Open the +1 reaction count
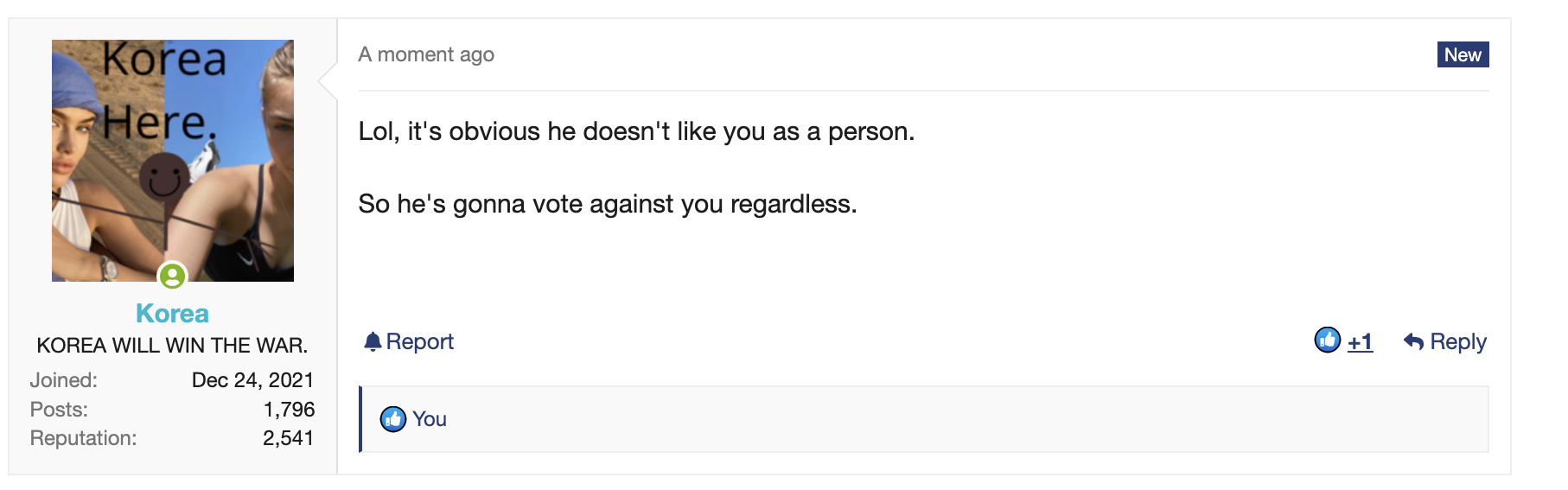The height and width of the screenshot is (490, 1568). (x=1361, y=342)
